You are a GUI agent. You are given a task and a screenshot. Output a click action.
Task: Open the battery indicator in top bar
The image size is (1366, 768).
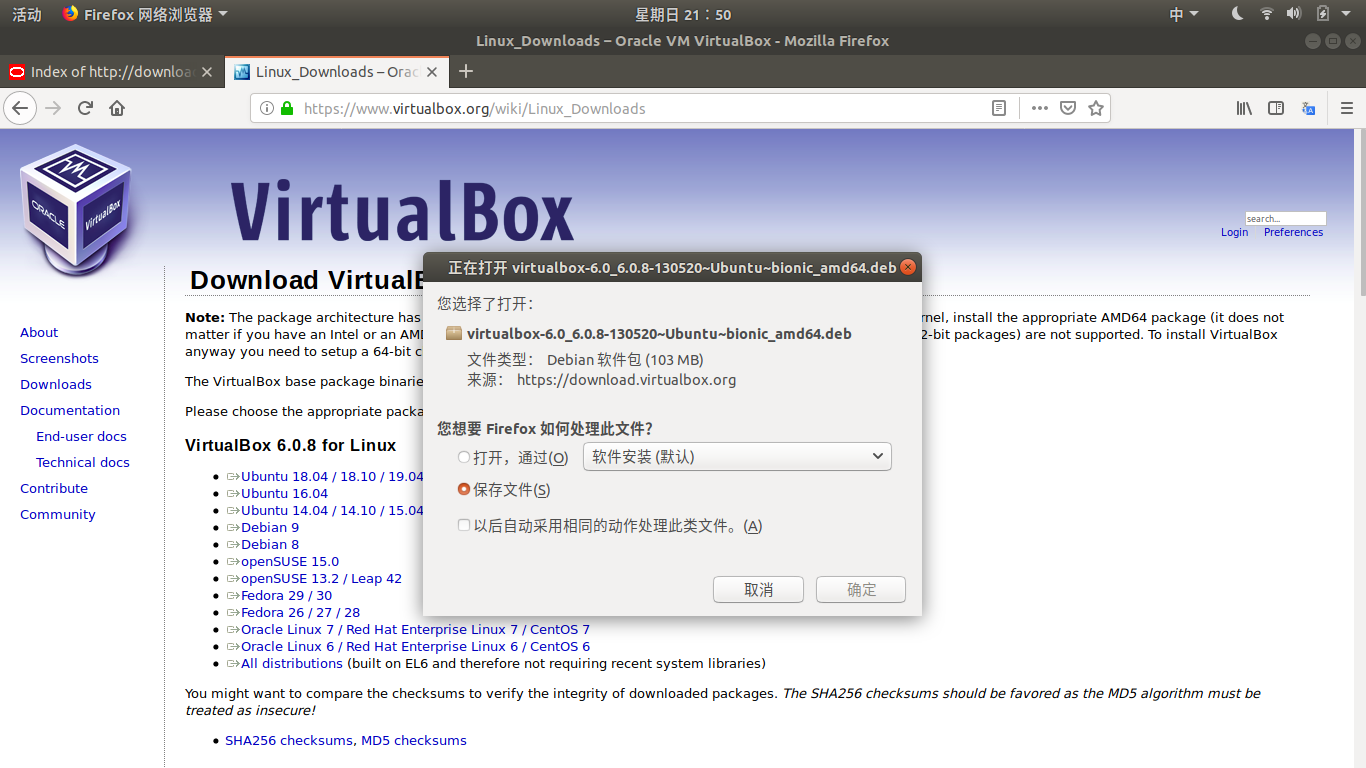tap(1322, 14)
